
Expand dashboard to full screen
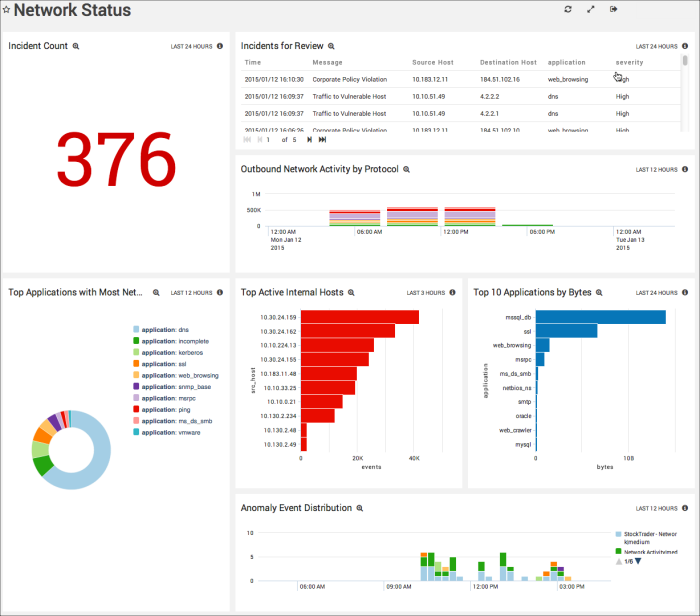tap(591, 9)
